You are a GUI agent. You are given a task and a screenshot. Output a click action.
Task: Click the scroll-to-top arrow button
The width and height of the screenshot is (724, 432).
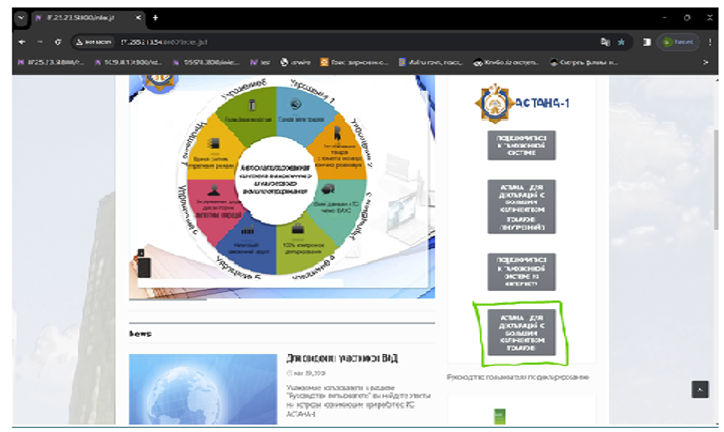coord(700,390)
